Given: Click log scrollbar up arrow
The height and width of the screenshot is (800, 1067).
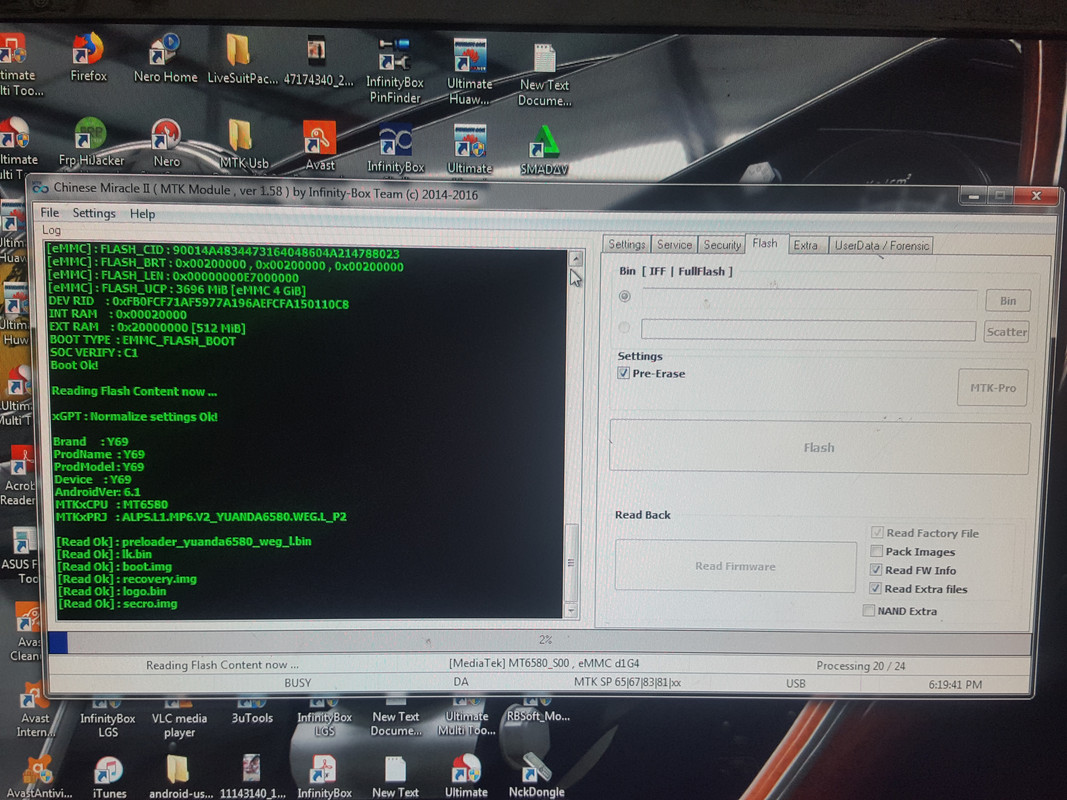Looking at the screenshot, I should [576, 259].
